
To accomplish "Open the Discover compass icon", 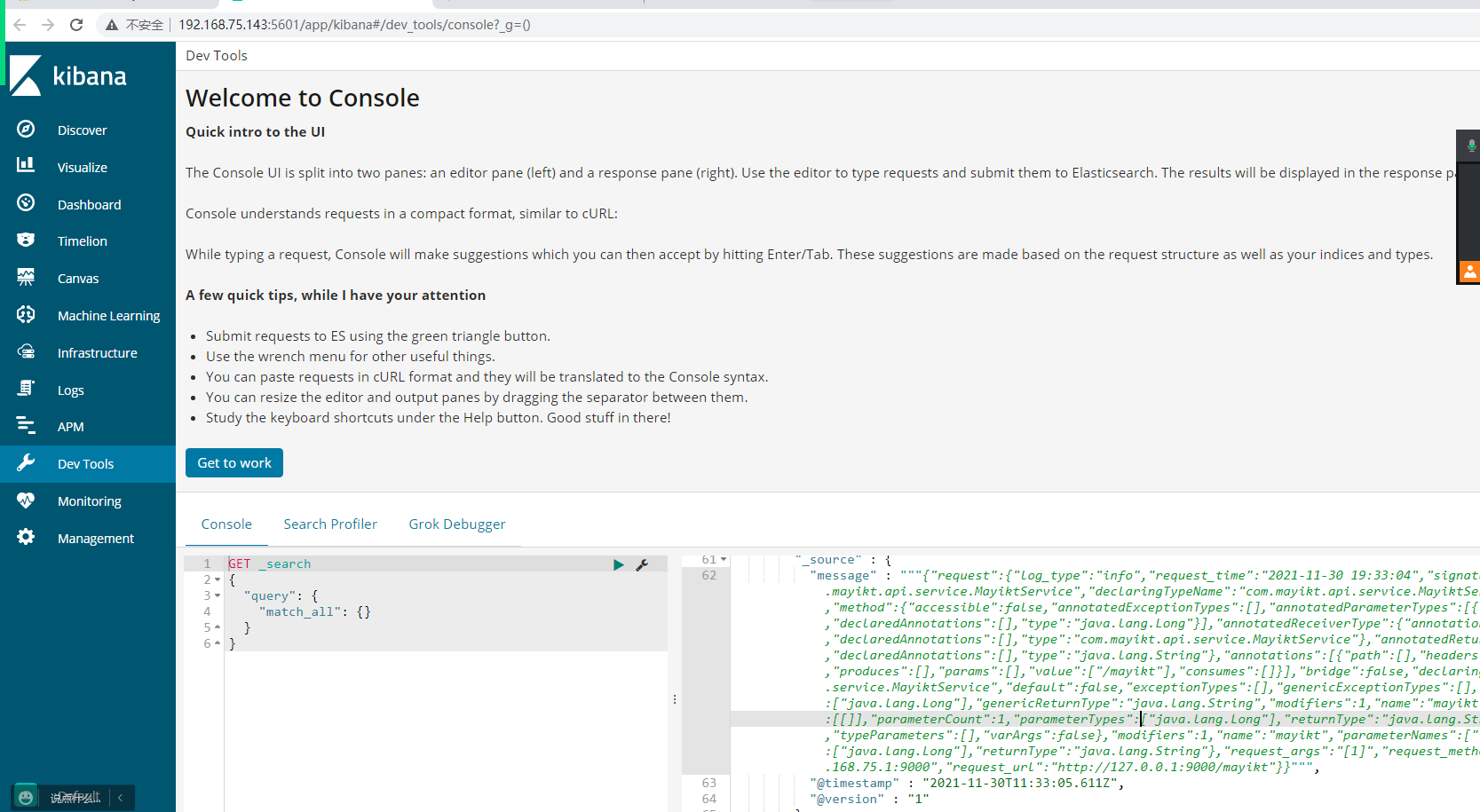I will [x=26, y=130].
